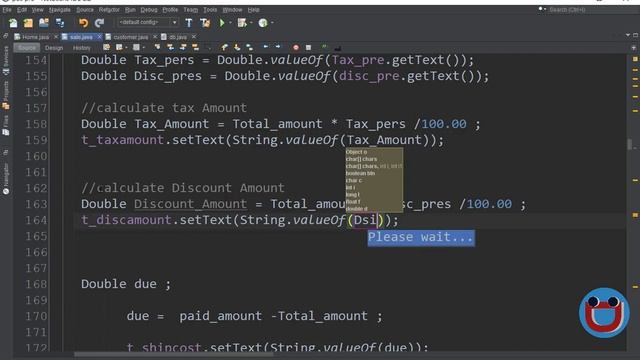This screenshot has height=360, width=640.
Task: Open the Refactor menu
Action: (x=109, y=10)
